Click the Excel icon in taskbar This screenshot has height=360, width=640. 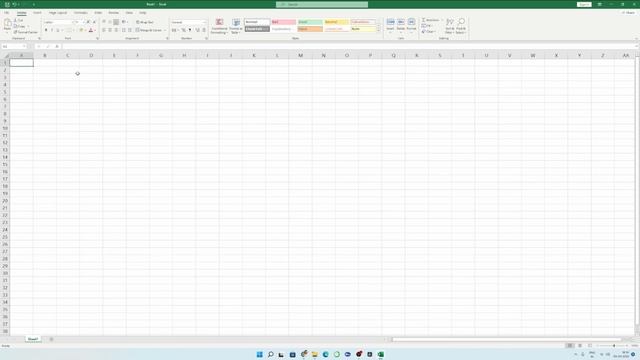(381, 354)
